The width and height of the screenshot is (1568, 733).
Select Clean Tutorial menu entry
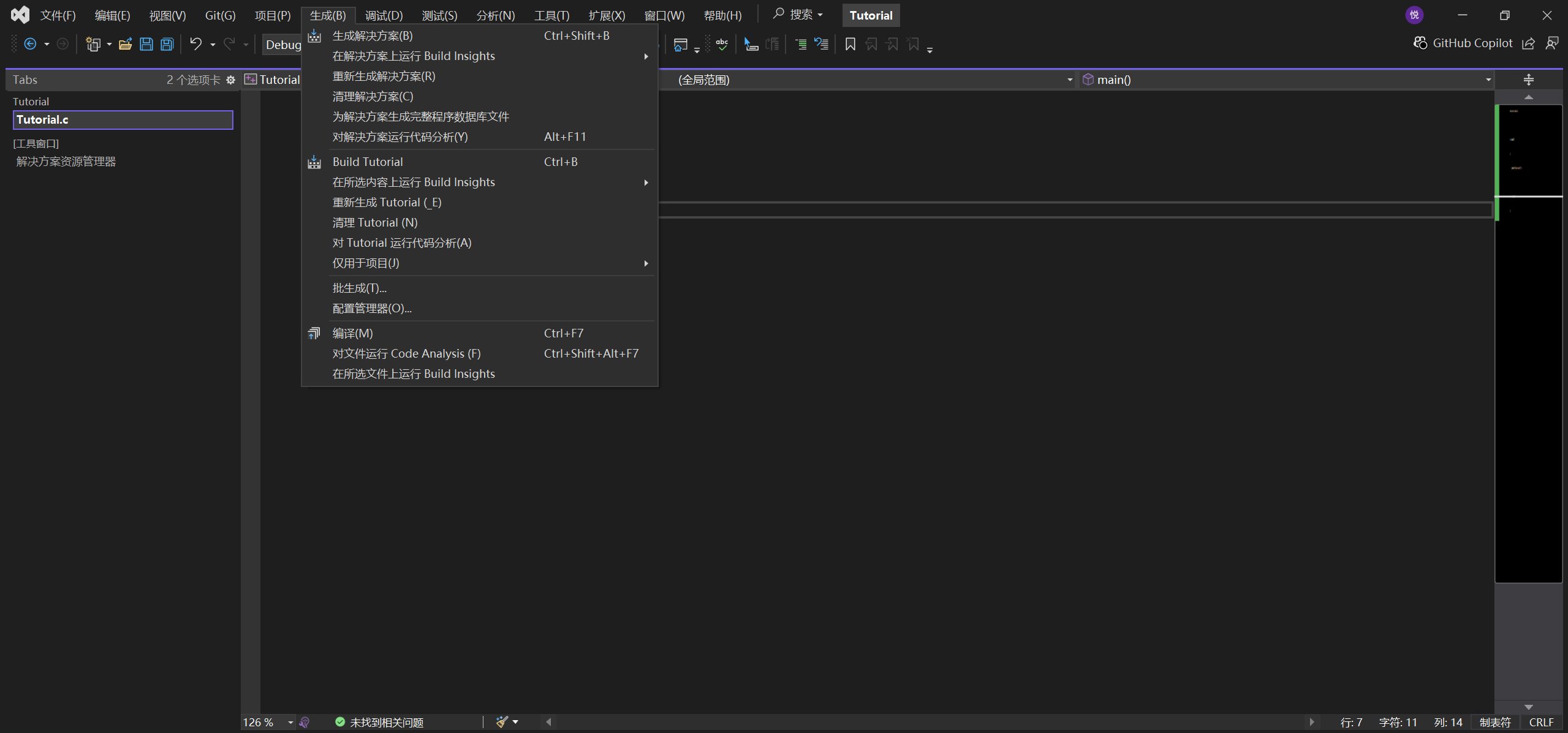[480, 222]
